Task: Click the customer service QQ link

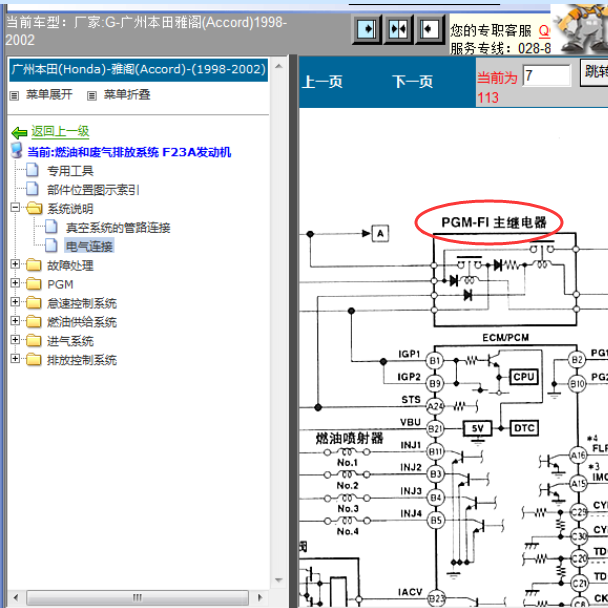Action: [x=544, y=31]
